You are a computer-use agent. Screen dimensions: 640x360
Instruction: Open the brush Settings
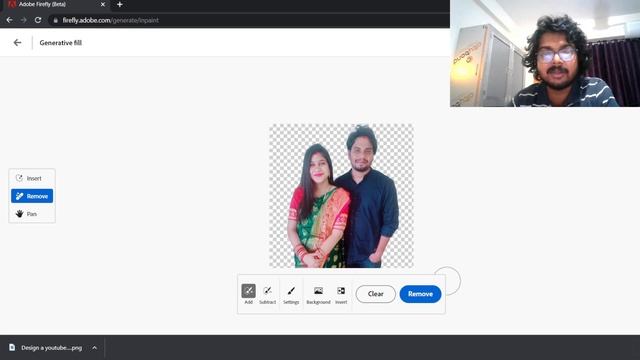(291, 294)
